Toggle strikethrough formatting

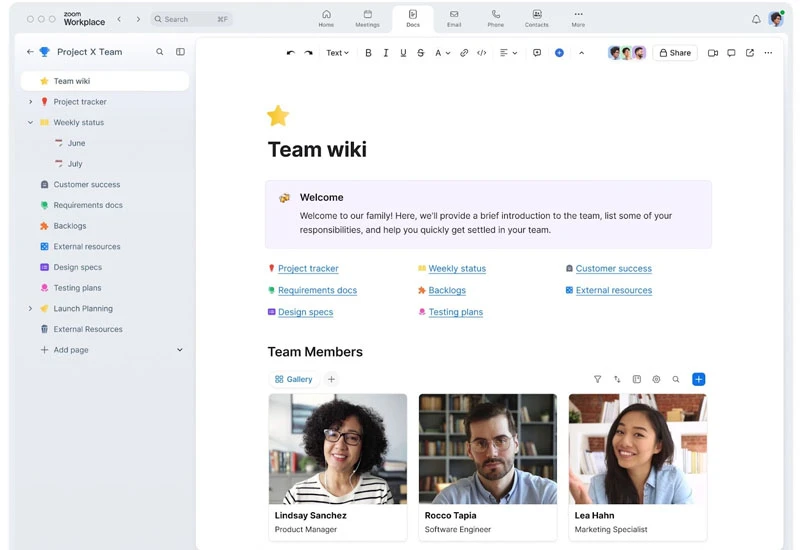[420, 53]
